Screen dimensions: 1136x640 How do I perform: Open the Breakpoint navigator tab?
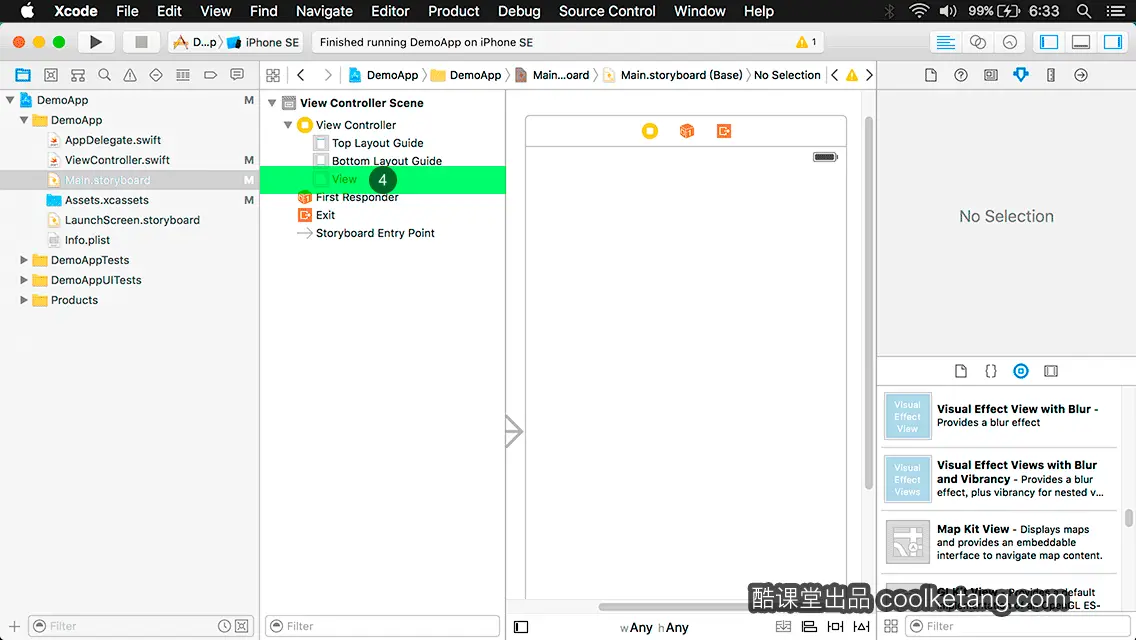(x=210, y=75)
